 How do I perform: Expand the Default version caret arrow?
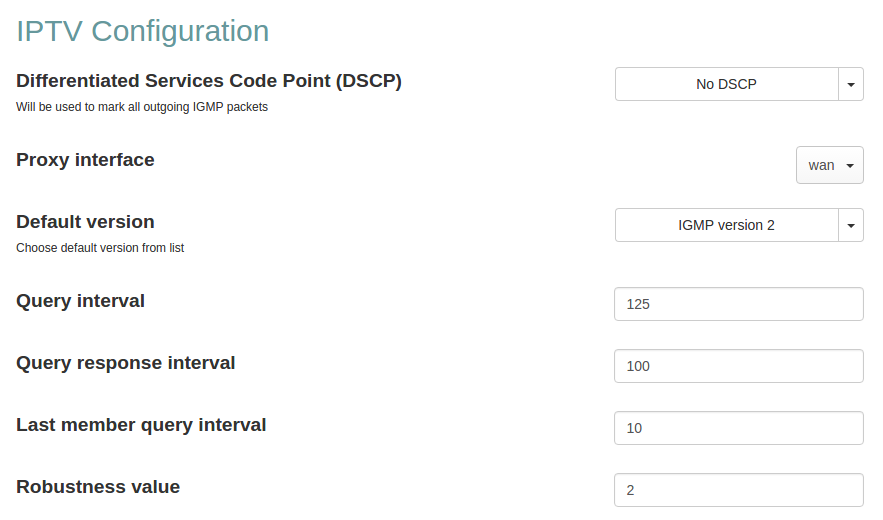(851, 225)
